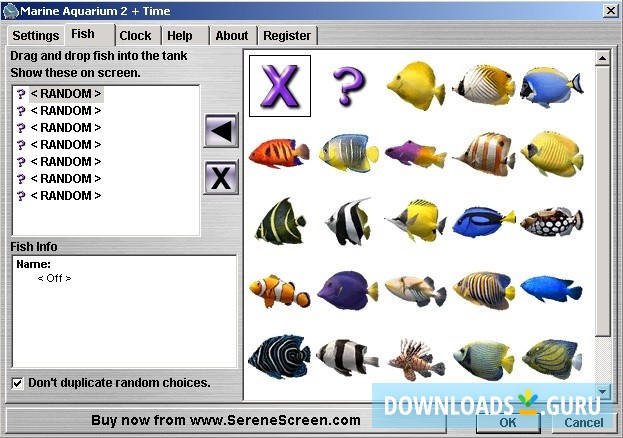Select the sixth < RANDOM > list entry
623x438 pixels.
coord(66,179)
